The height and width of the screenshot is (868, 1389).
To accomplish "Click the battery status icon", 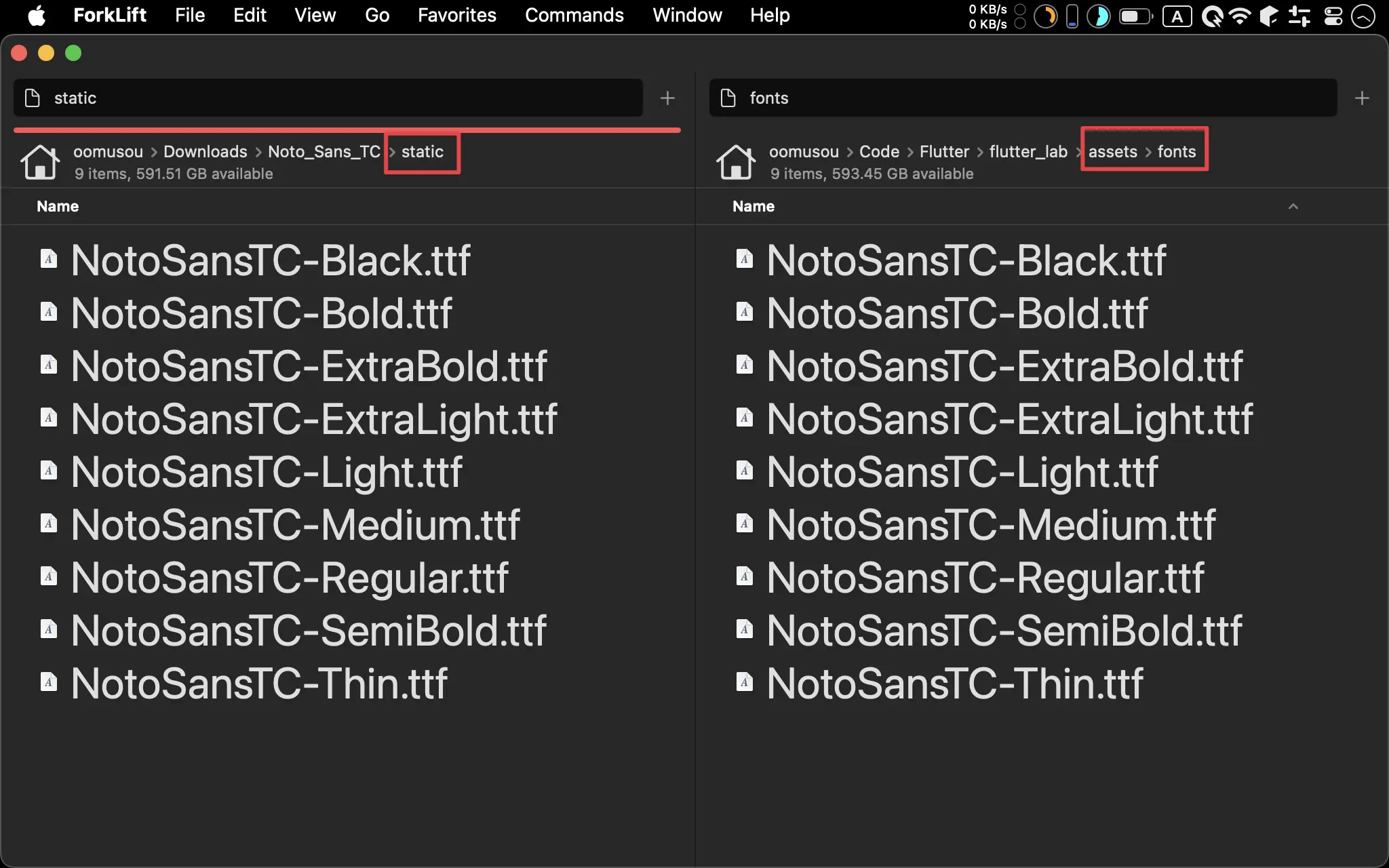I will (1135, 16).
